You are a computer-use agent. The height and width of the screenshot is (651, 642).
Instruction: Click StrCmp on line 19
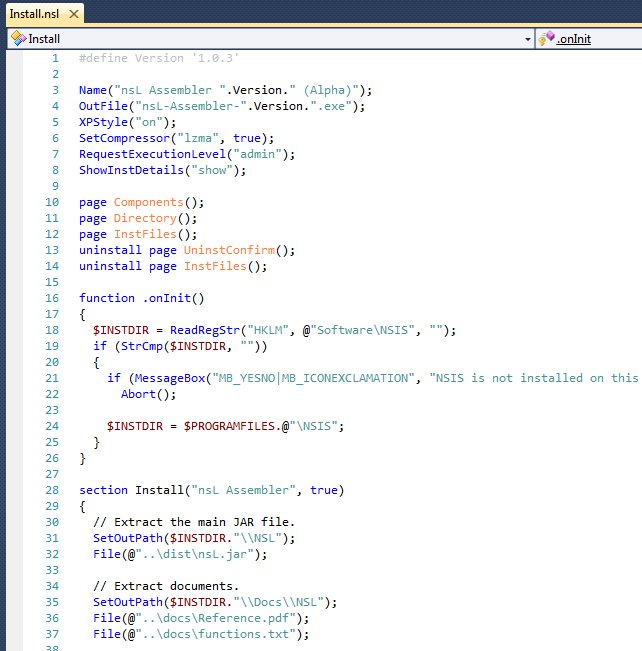[142, 346]
